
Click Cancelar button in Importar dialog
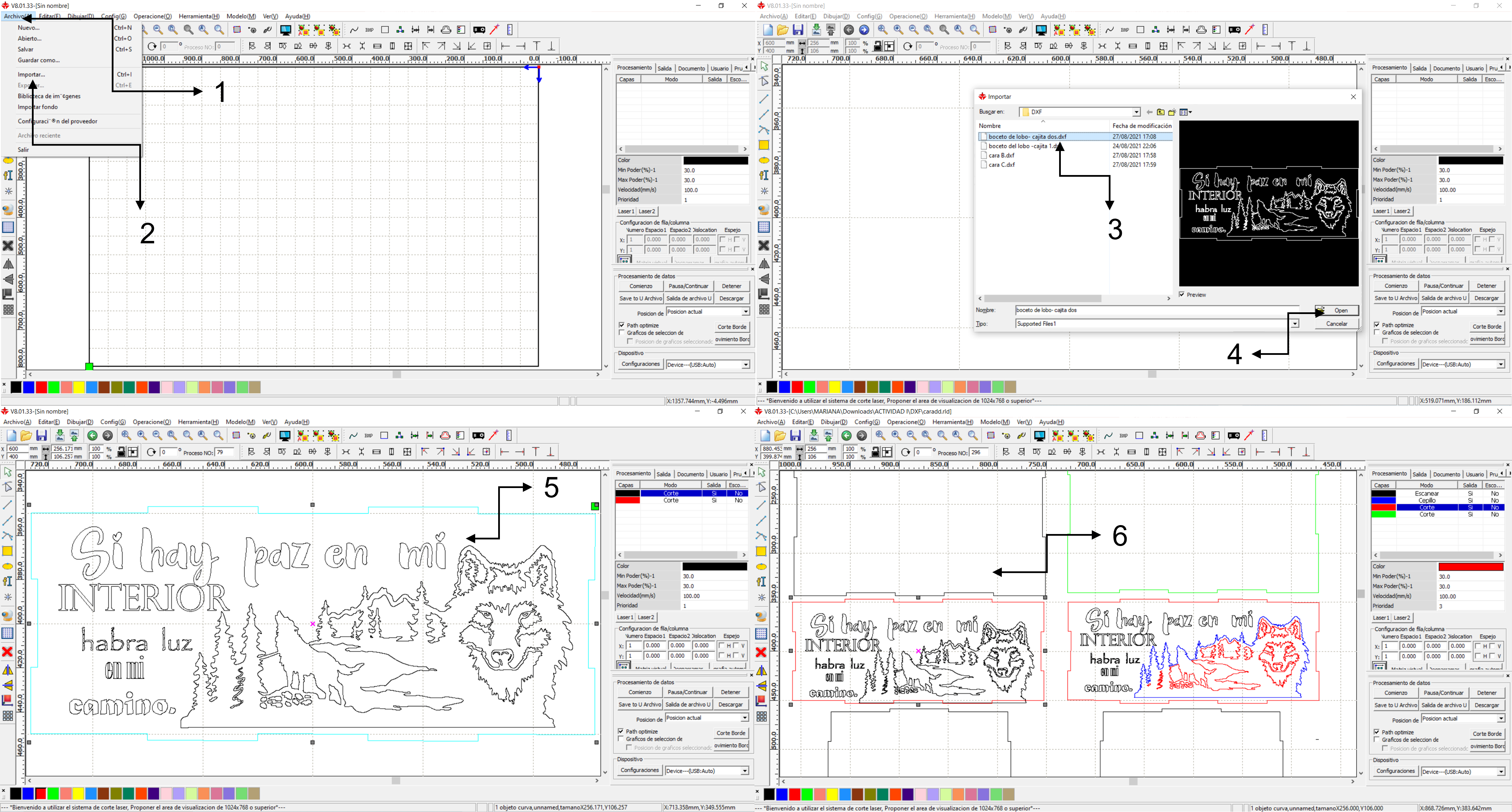coord(1336,324)
